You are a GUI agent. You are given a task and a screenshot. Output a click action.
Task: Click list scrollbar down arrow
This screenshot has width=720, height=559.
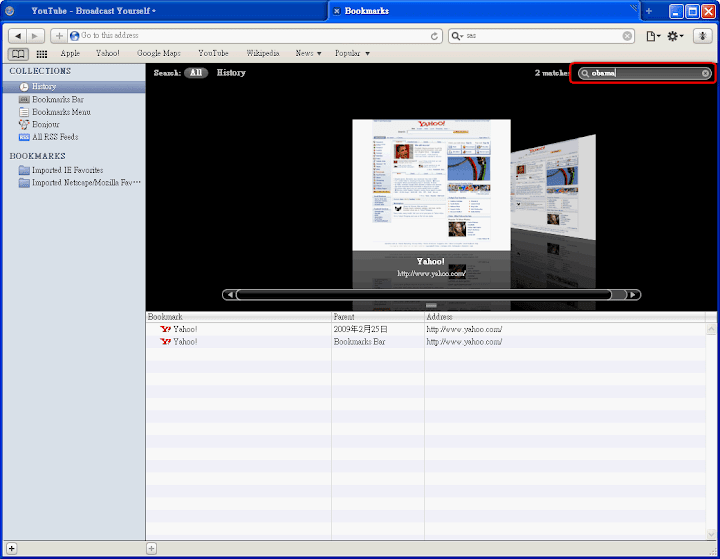(711, 534)
